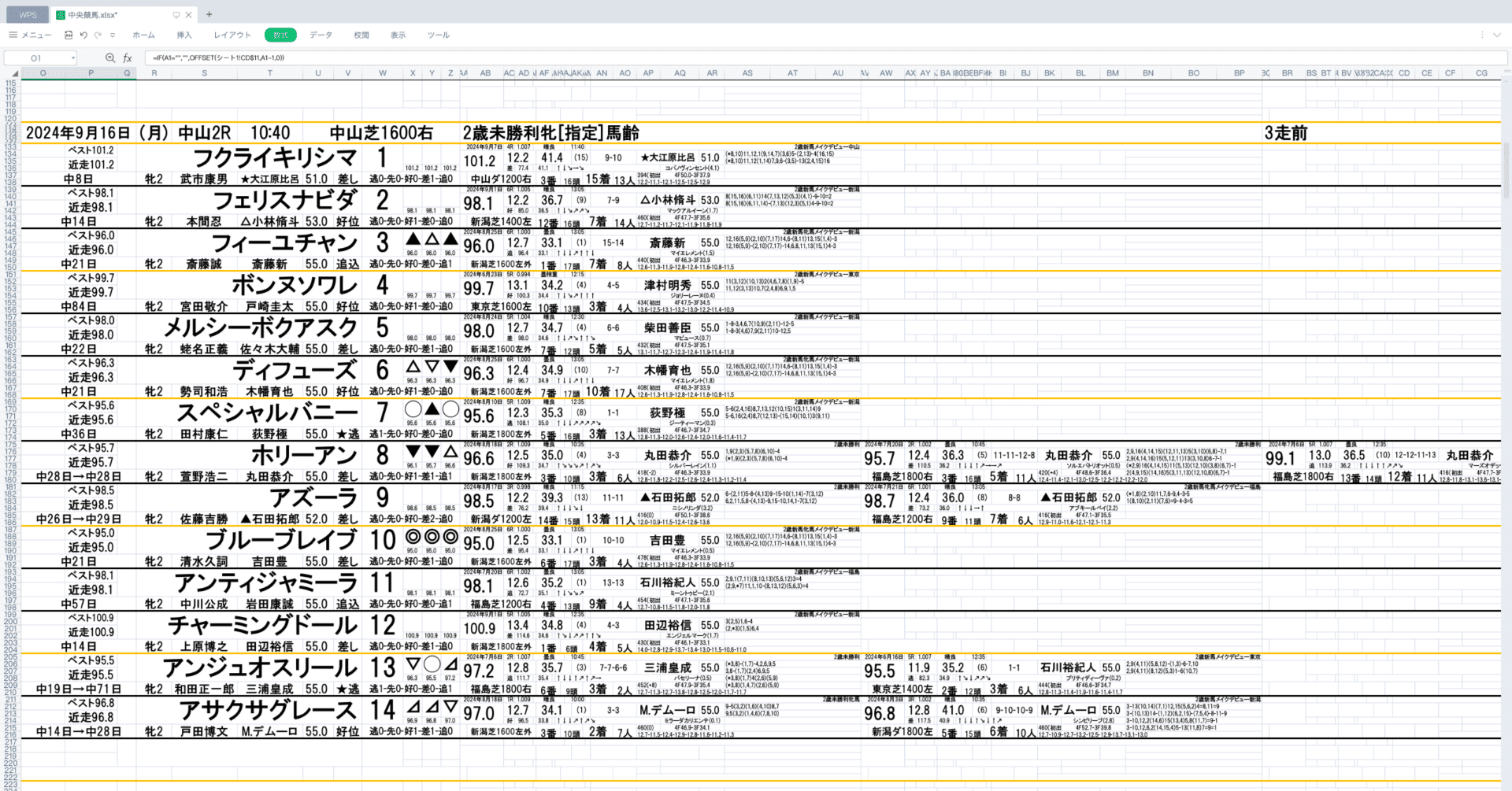Expand the Name Box dropdown
This screenshot has height=791, width=1512.
coord(73,57)
